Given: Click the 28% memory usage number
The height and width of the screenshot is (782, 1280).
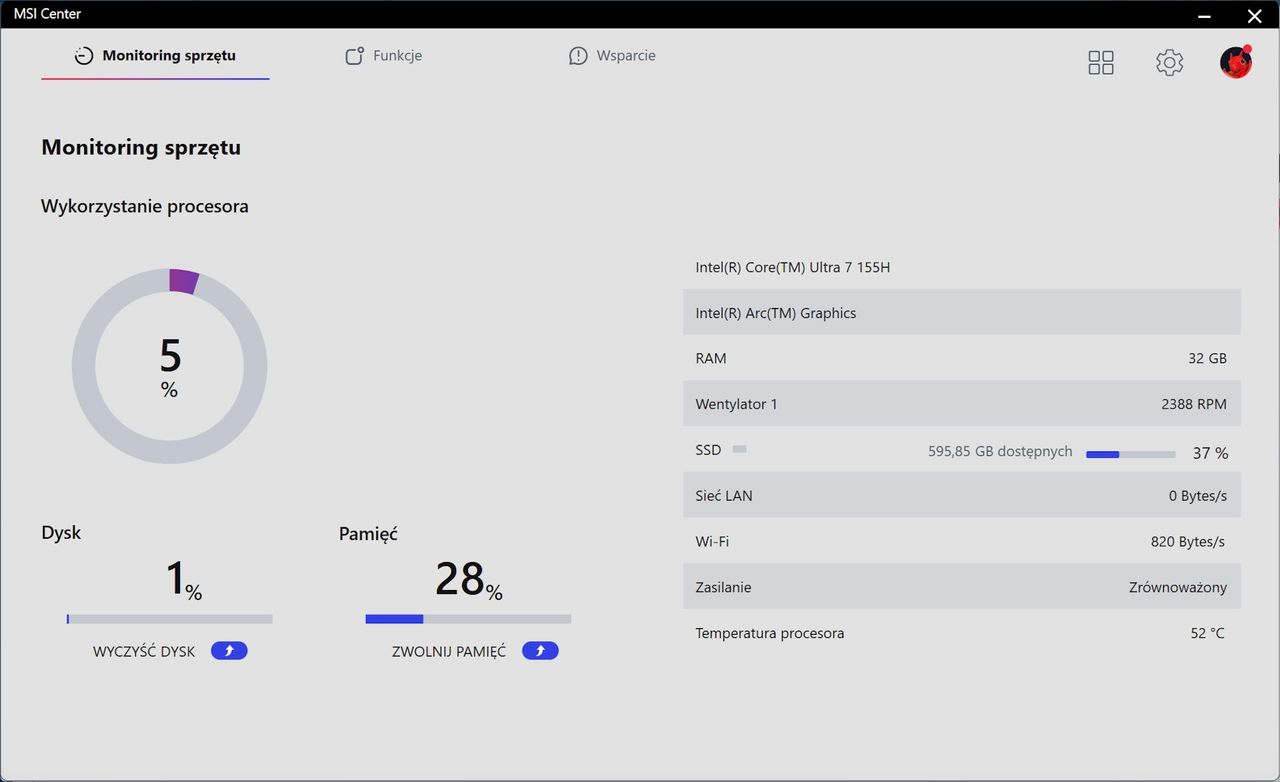Looking at the screenshot, I should click(x=468, y=579).
